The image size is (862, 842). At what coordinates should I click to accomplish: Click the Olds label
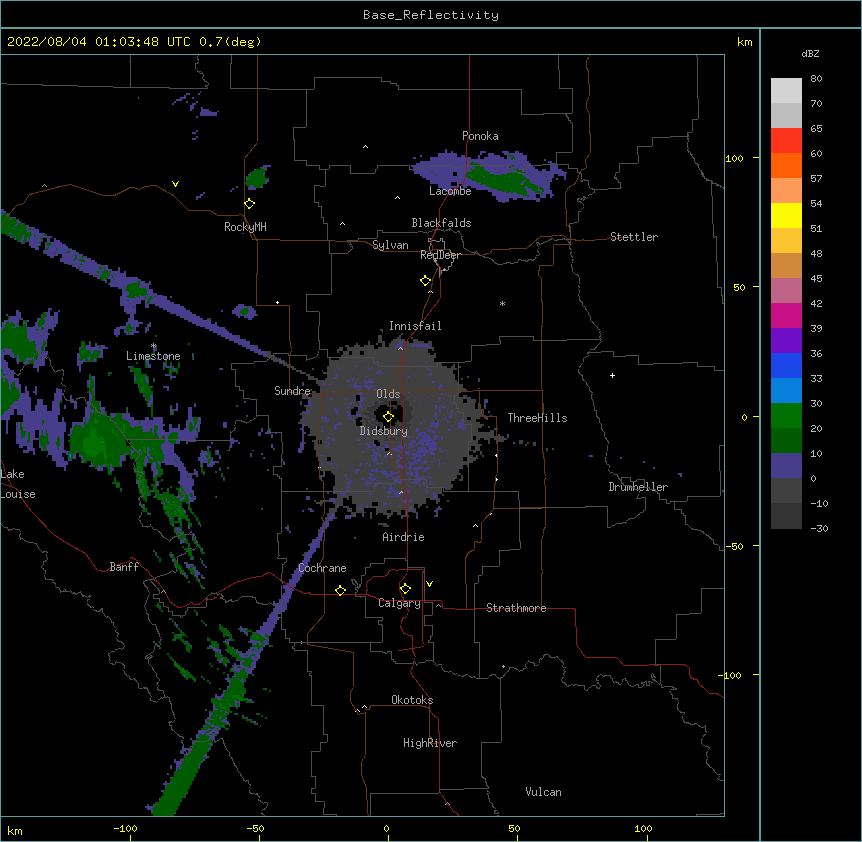pos(388,394)
